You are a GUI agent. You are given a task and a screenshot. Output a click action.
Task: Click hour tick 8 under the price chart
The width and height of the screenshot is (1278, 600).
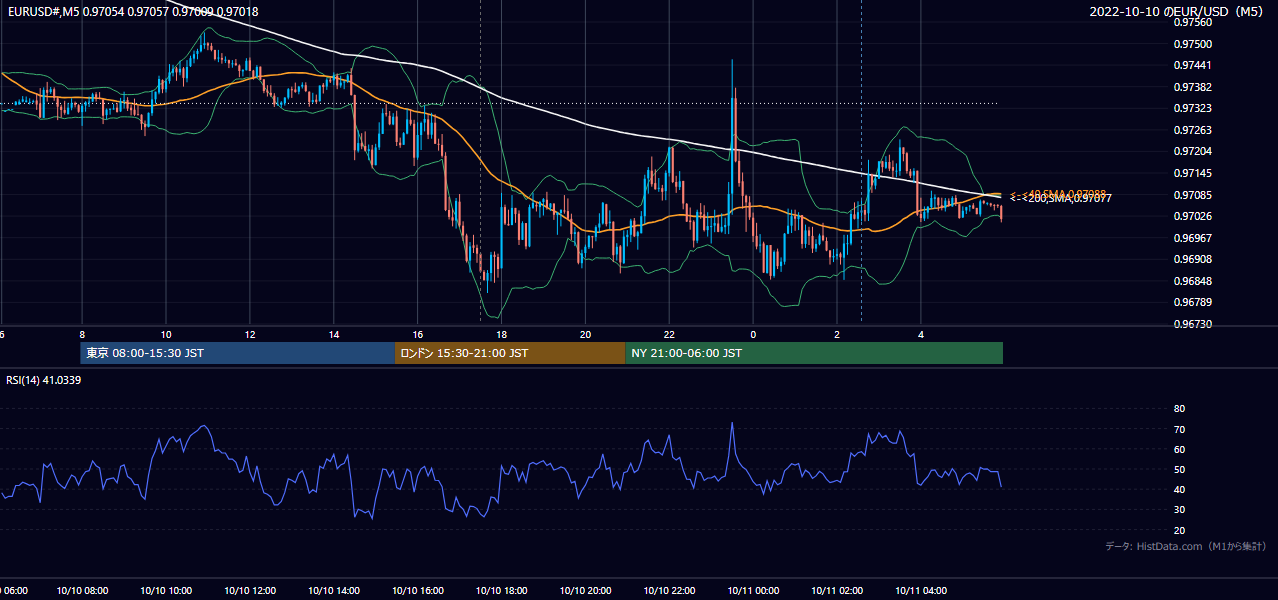coord(82,334)
